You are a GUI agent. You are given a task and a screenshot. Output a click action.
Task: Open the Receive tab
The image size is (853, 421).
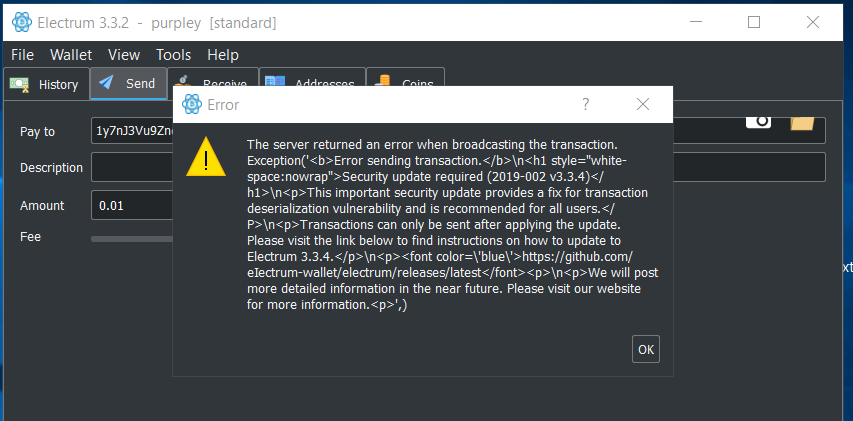coord(215,84)
